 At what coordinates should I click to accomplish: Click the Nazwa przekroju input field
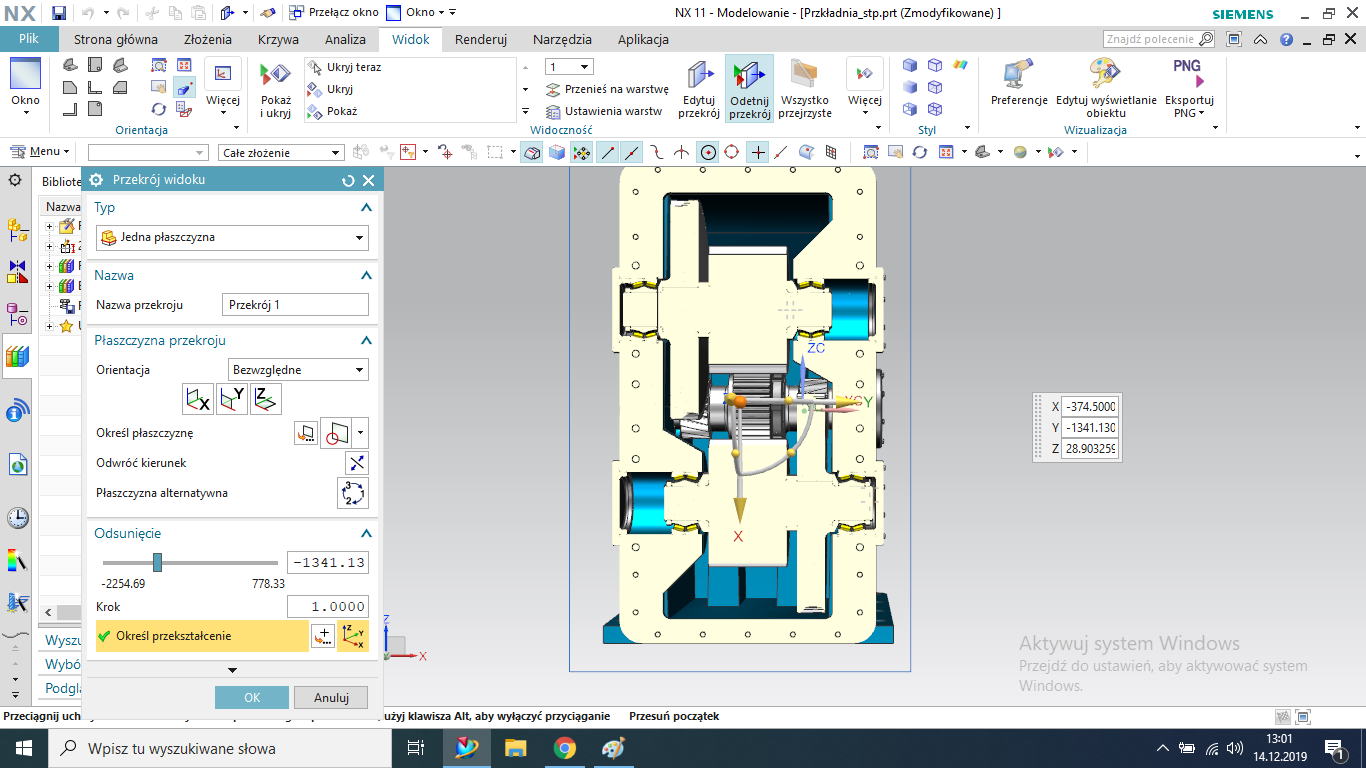294,305
